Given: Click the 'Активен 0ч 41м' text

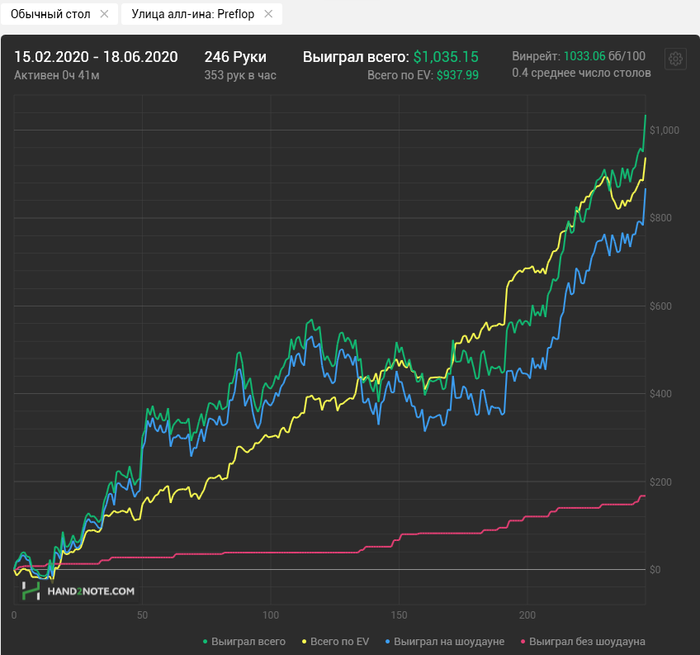Looking at the screenshot, I should click(x=57, y=75).
